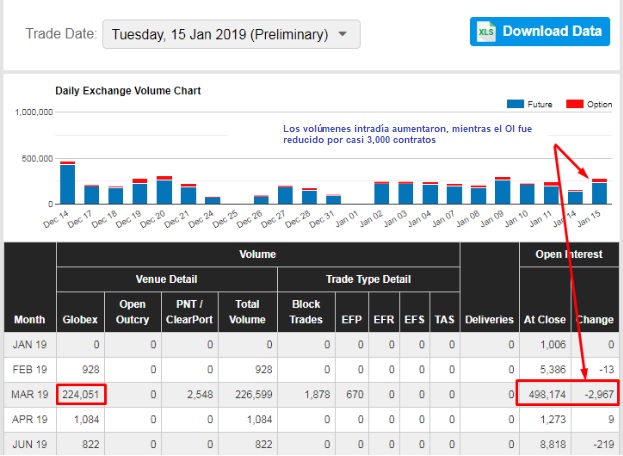Click the MAR 19 block trades 1,878
Viewport: 623px width, 456px height.
coord(317,394)
